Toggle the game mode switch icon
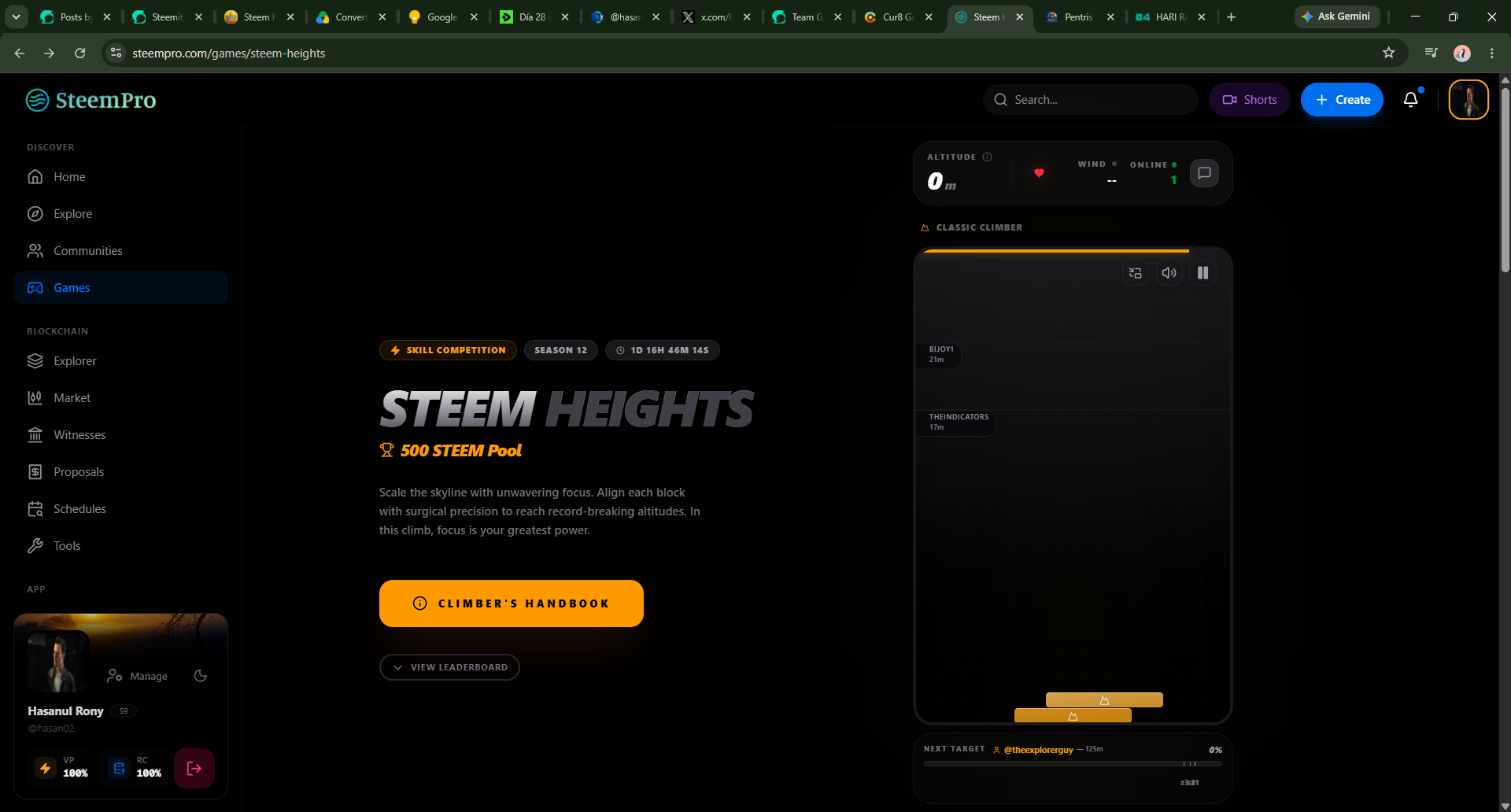1511x812 pixels. [x=1135, y=273]
